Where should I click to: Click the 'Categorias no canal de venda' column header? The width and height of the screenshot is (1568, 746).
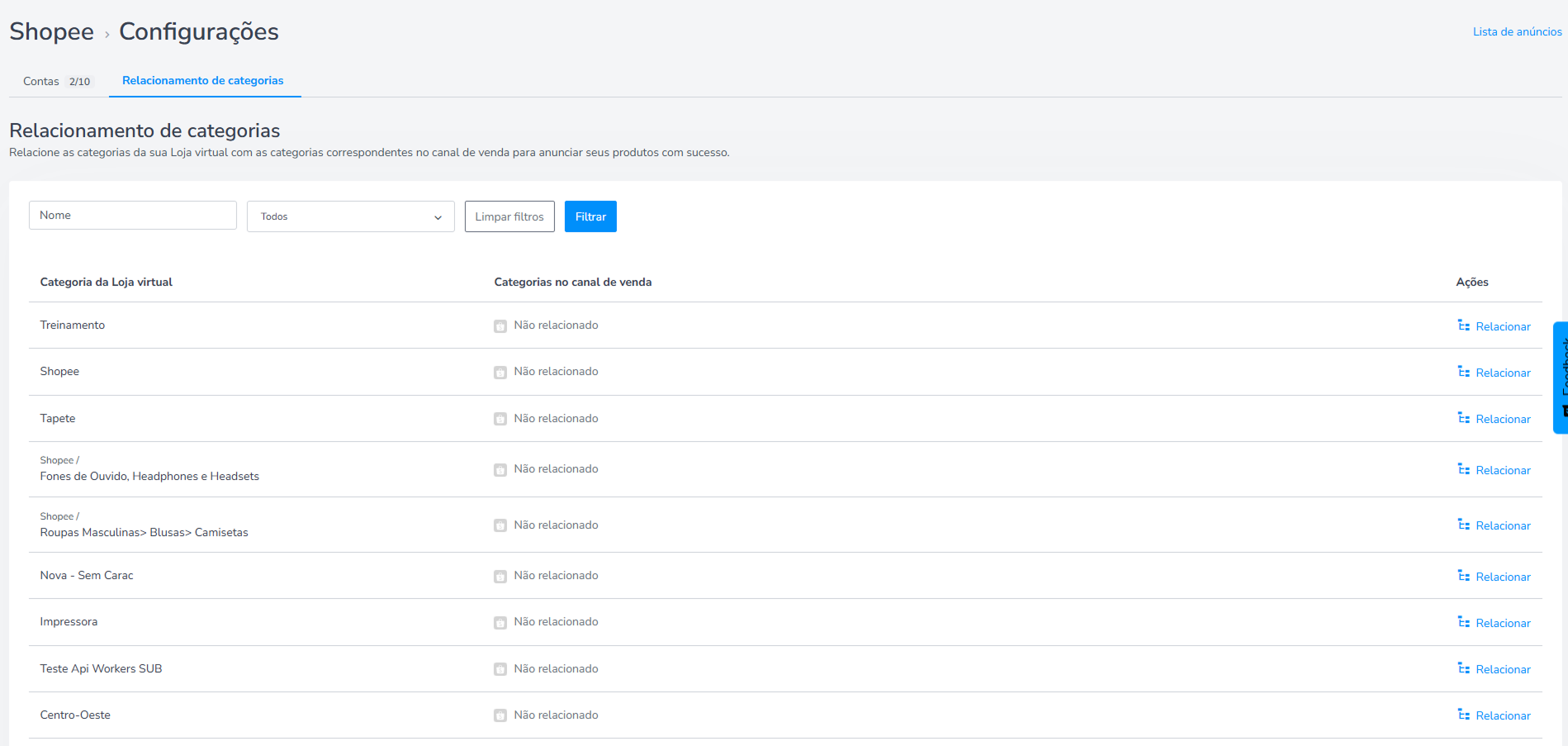pyautogui.click(x=573, y=282)
